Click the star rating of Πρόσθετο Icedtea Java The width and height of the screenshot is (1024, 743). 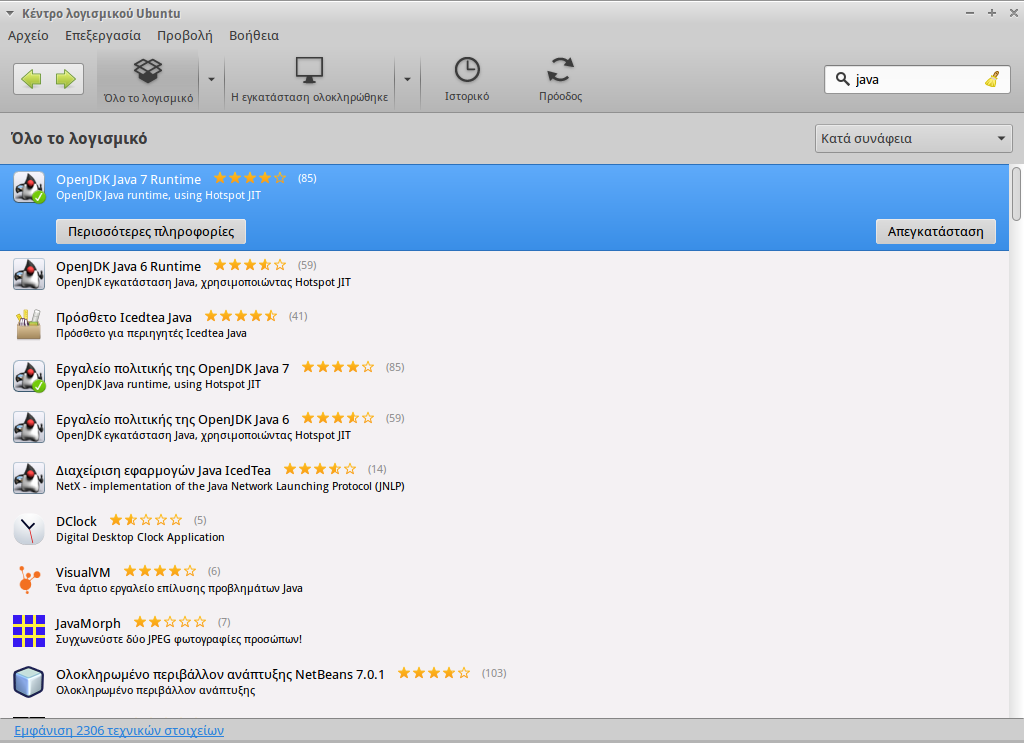(241, 316)
